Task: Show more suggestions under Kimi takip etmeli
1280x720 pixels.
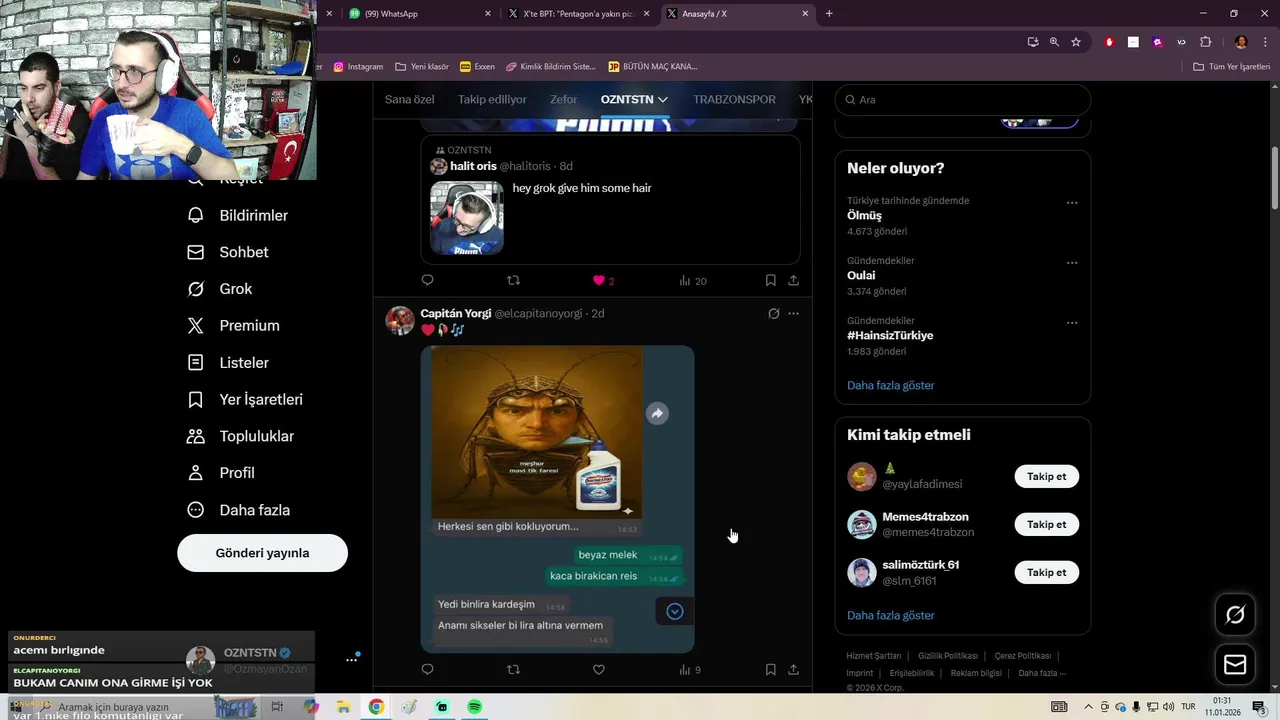Action: [x=890, y=615]
